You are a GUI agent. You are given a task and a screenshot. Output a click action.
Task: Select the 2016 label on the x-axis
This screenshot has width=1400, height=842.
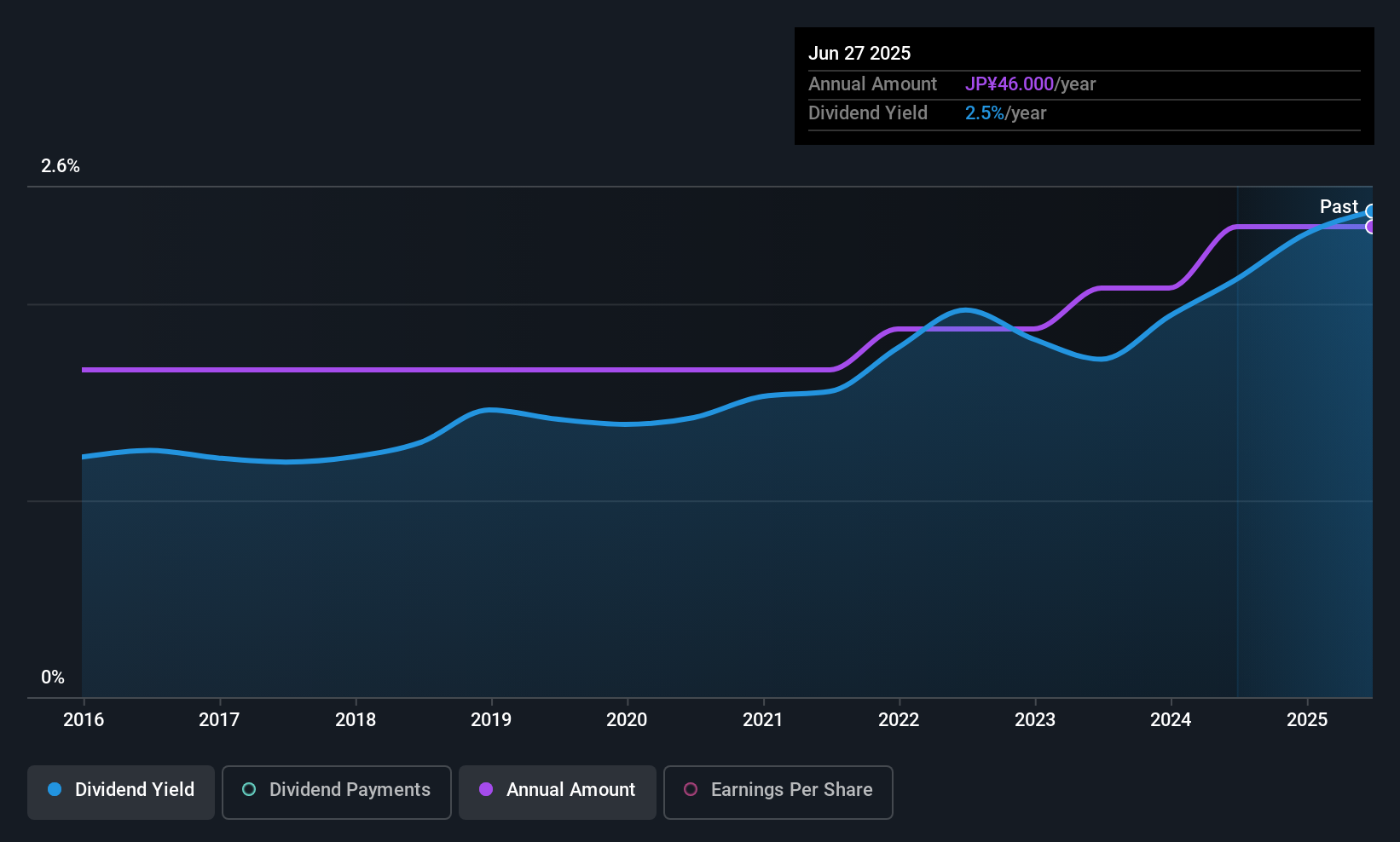(x=84, y=720)
